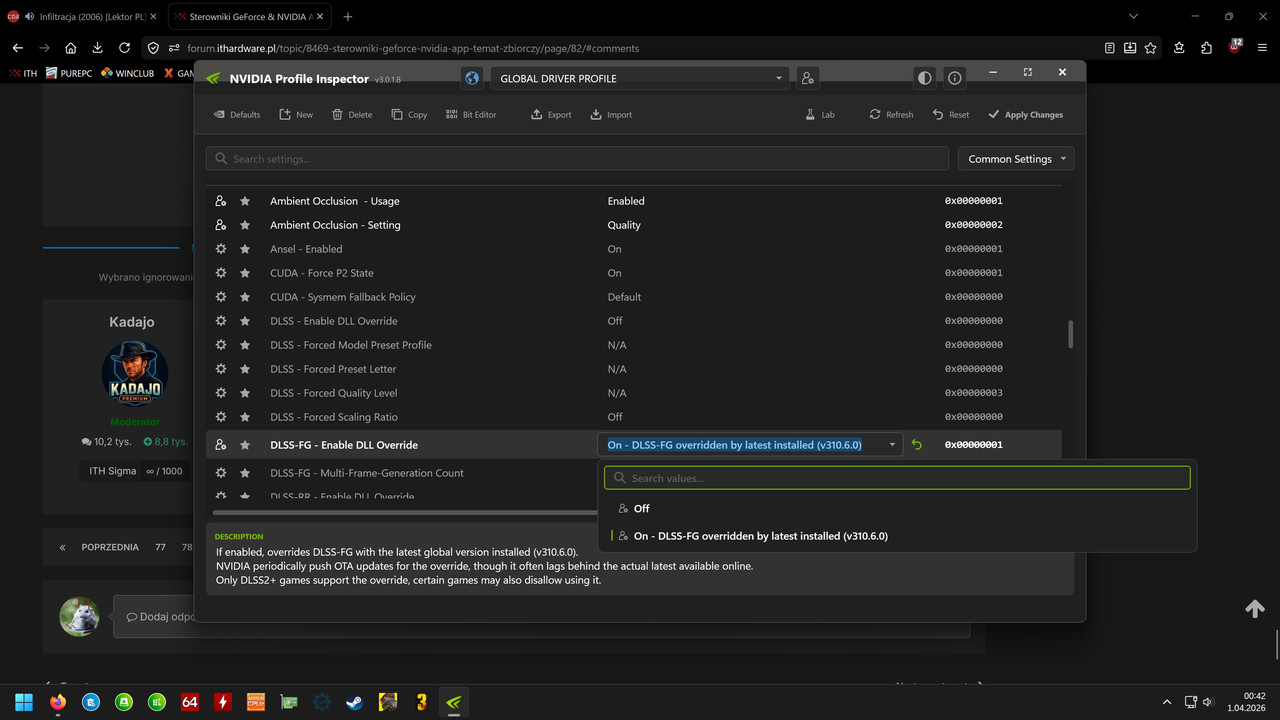Click hex value 0x00000003 of Forced Quality Level

[974, 393]
